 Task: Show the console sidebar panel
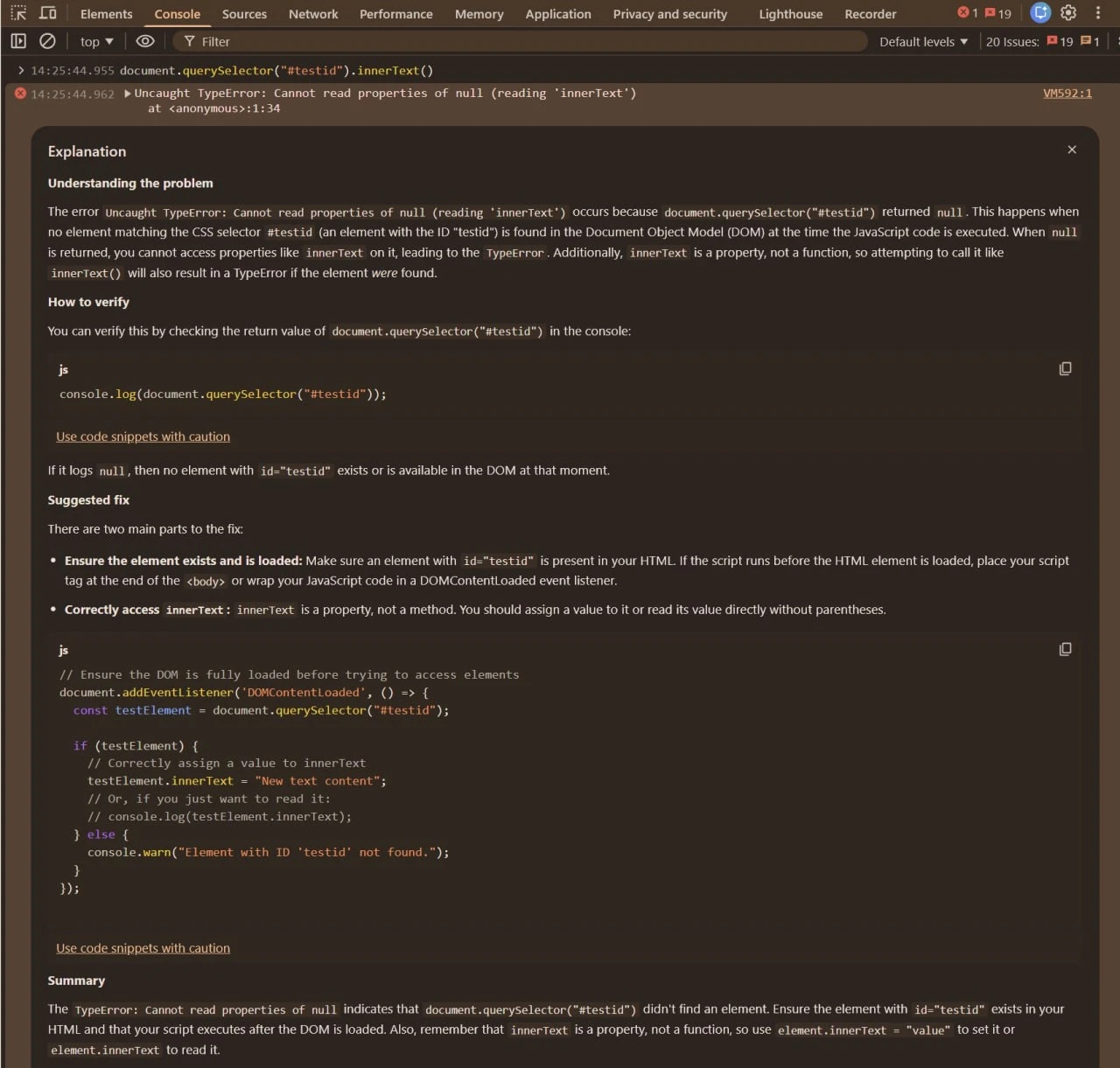(x=17, y=40)
